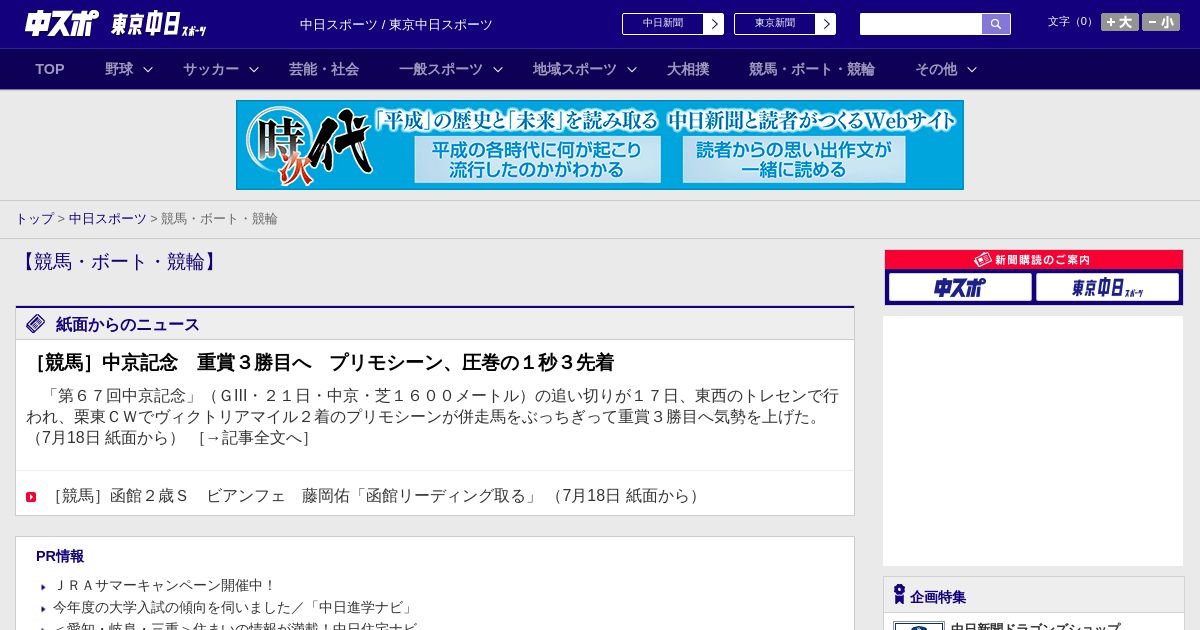Click 【競馬・ボート・競輪】 page heading
1200x630 pixels.
pyautogui.click(x=119, y=262)
